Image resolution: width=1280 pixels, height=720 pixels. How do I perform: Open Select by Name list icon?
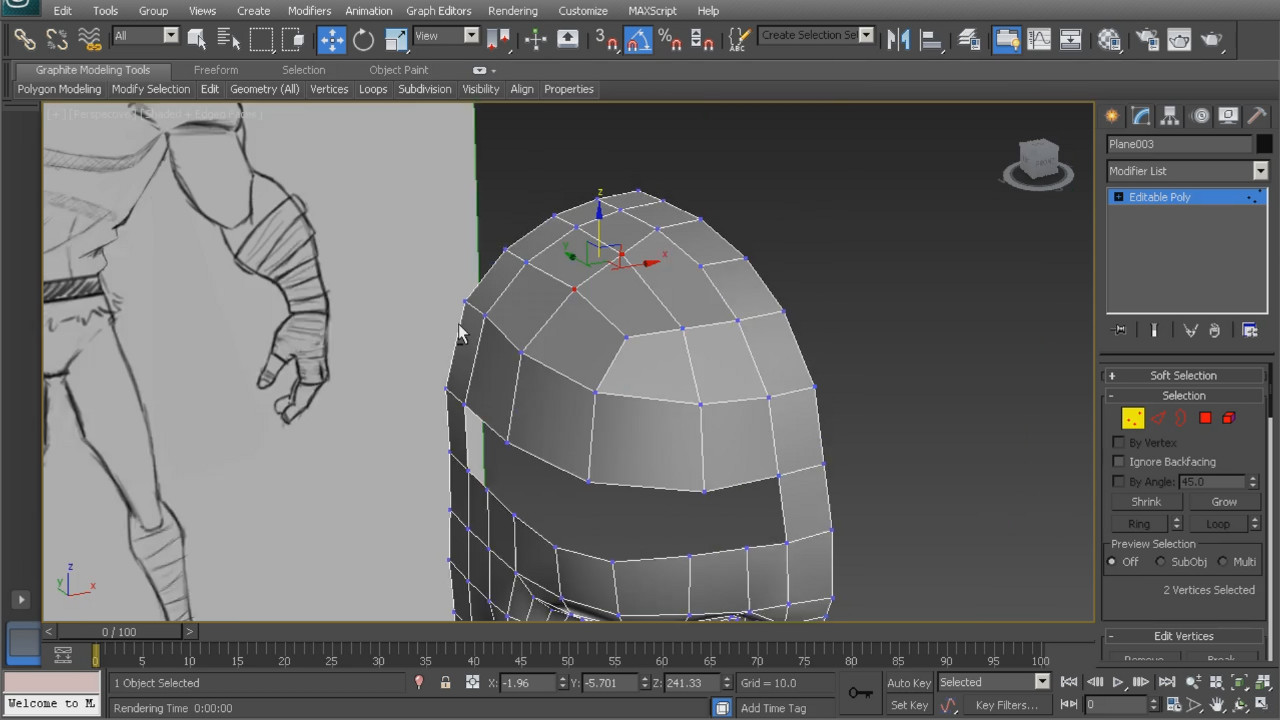229,39
